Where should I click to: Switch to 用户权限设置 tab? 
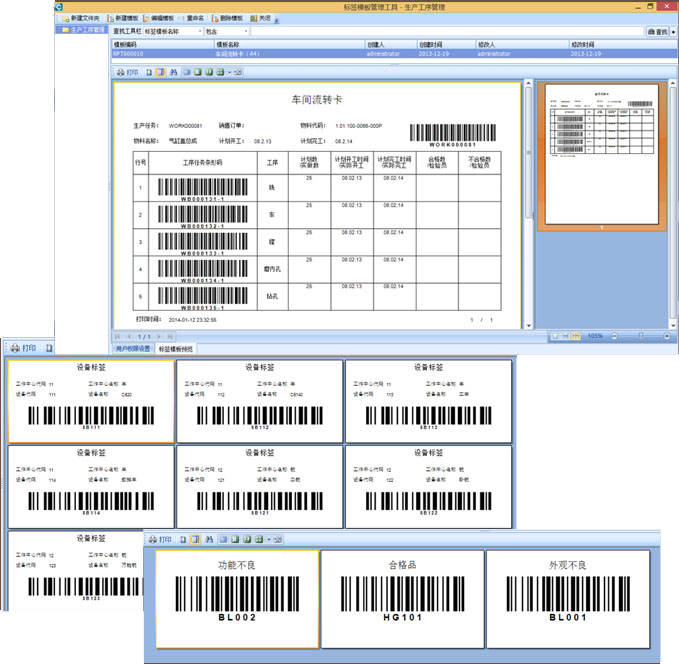(133, 349)
